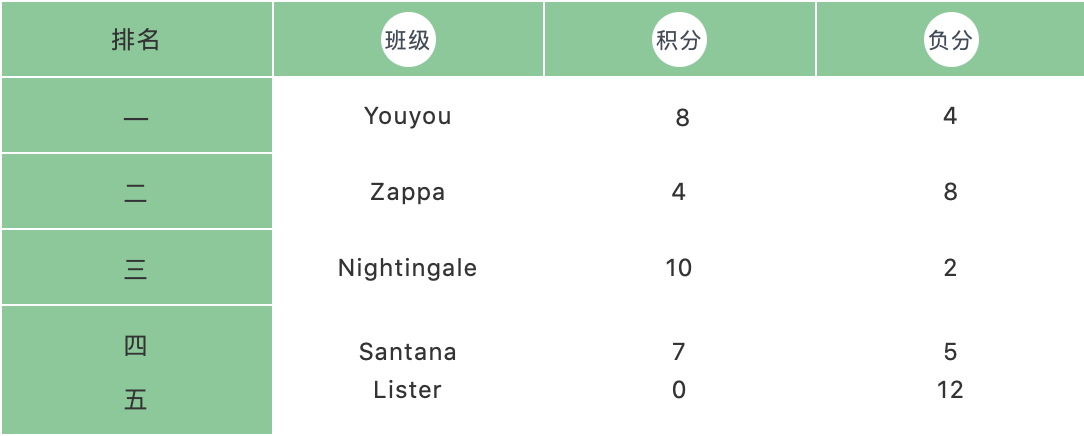Click Youyou's 积分 value 8
The width and height of the screenshot is (1084, 436).
click(682, 118)
